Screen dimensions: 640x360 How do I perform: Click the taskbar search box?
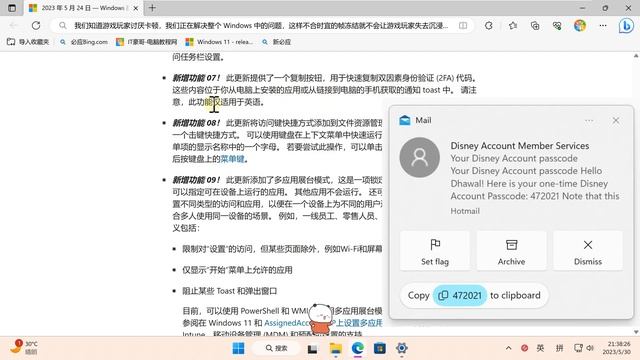pos(276,348)
